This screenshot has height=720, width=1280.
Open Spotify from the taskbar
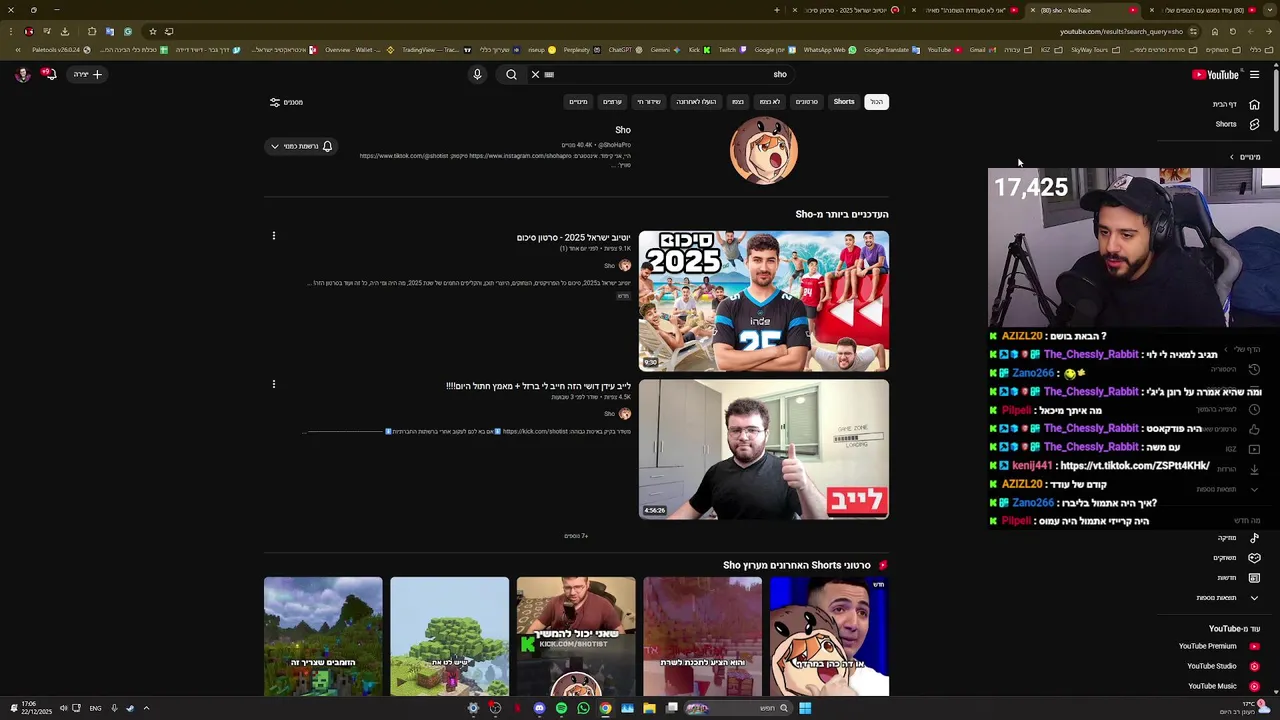pyautogui.click(x=561, y=708)
